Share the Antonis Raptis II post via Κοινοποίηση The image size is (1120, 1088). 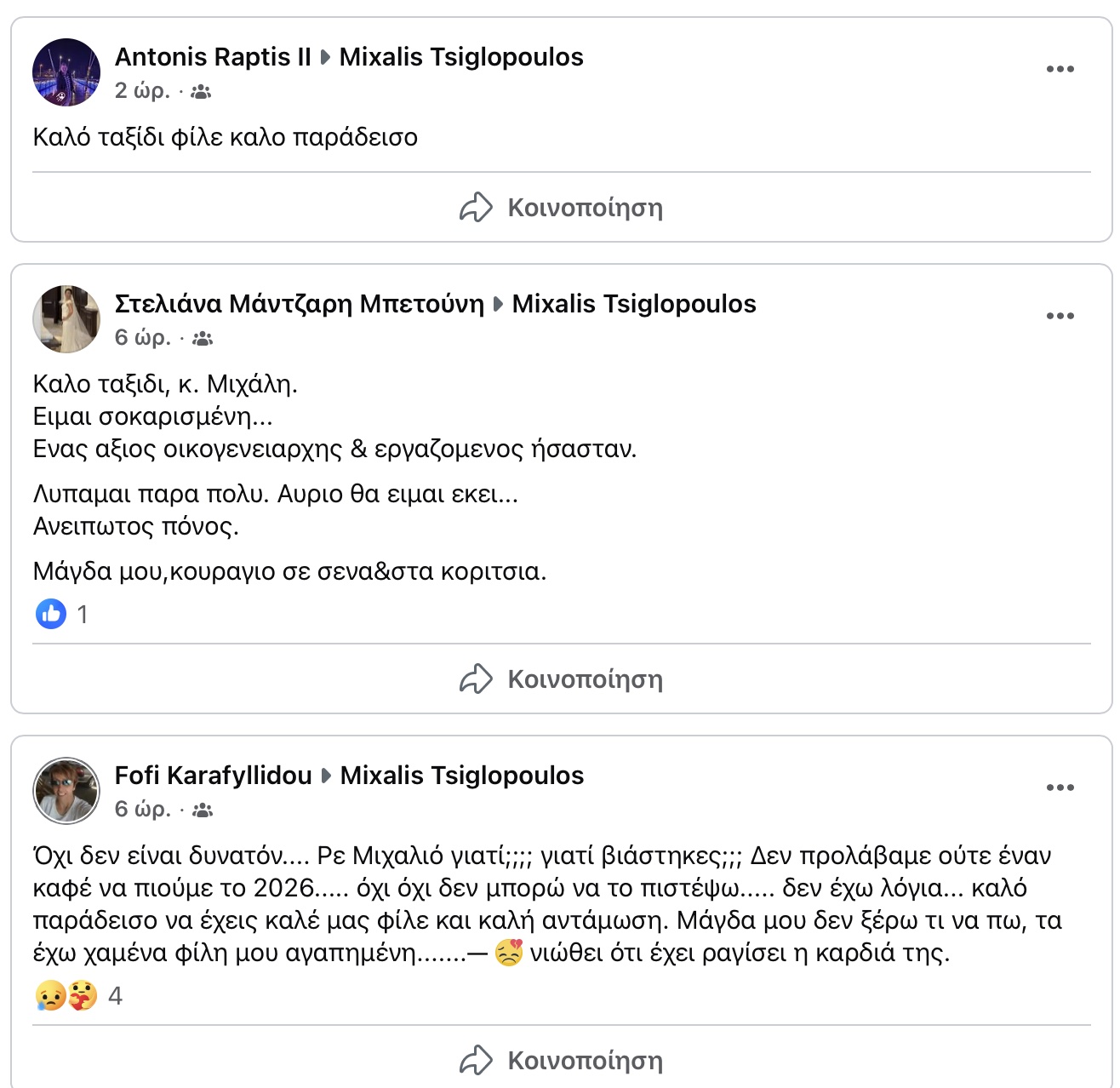[562, 208]
